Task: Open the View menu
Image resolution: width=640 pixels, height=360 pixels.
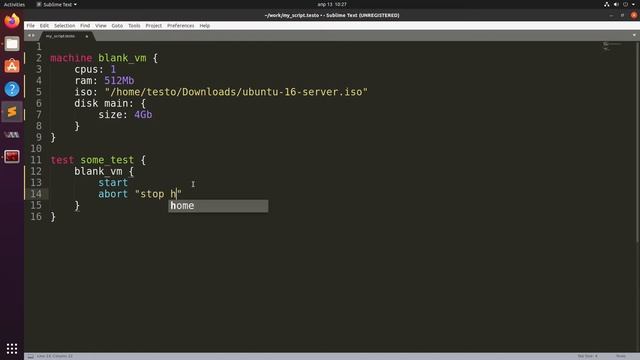Action: (x=101, y=26)
